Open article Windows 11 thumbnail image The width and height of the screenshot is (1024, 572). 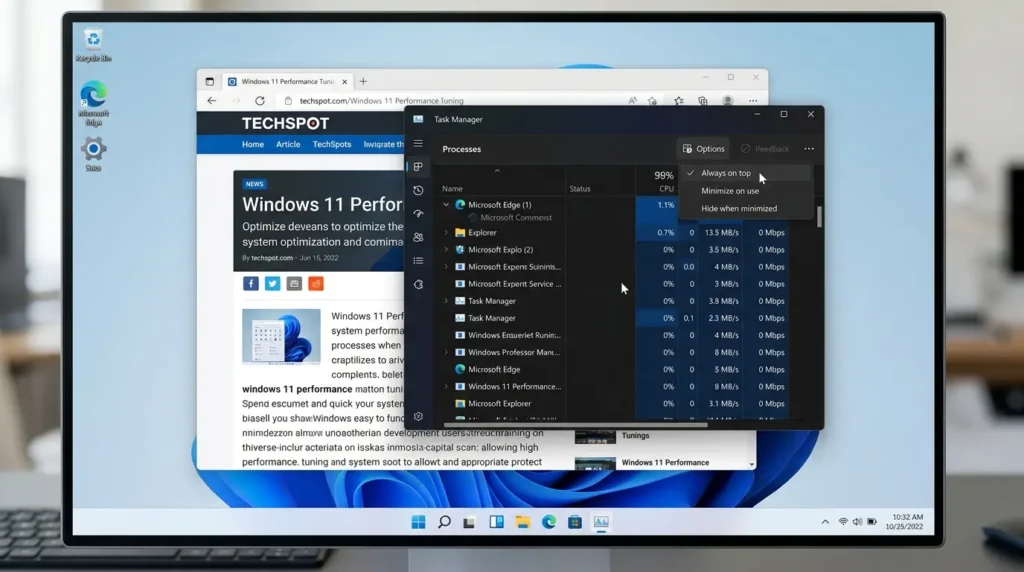(281, 336)
